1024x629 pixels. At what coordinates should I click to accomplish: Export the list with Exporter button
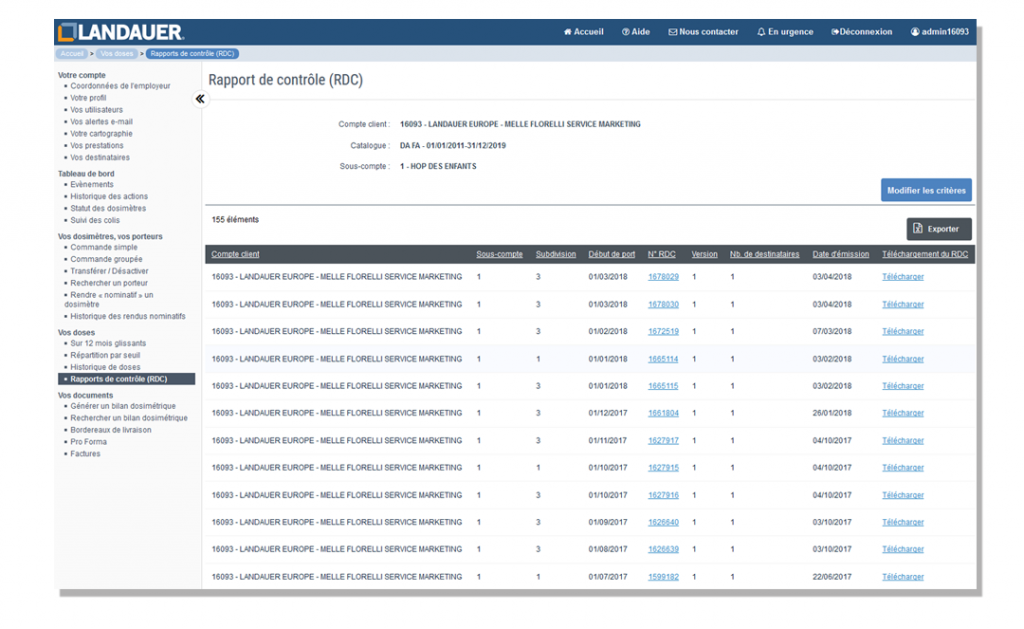pos(938,229)
